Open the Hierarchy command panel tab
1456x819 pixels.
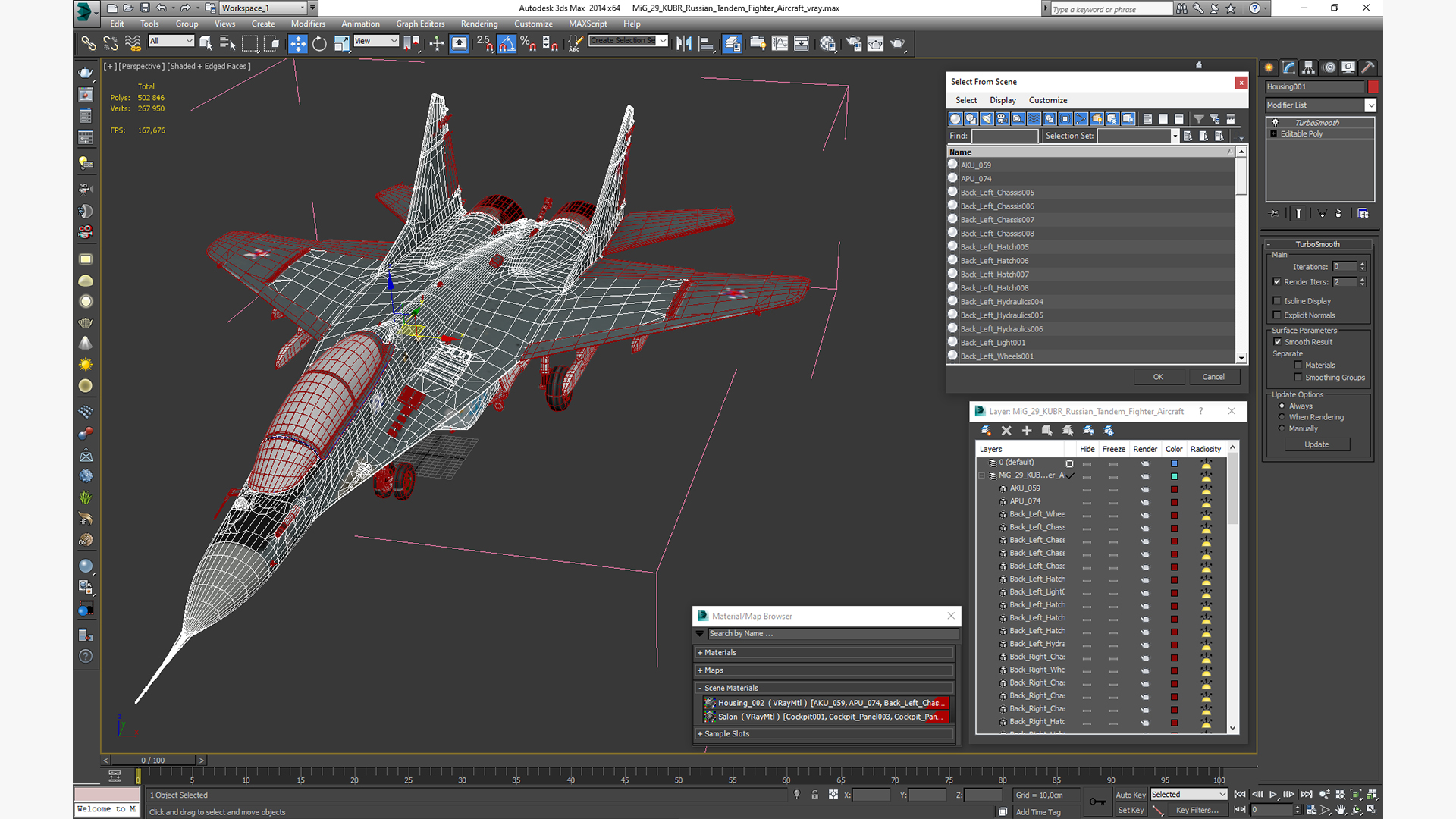coord(1308,67)
